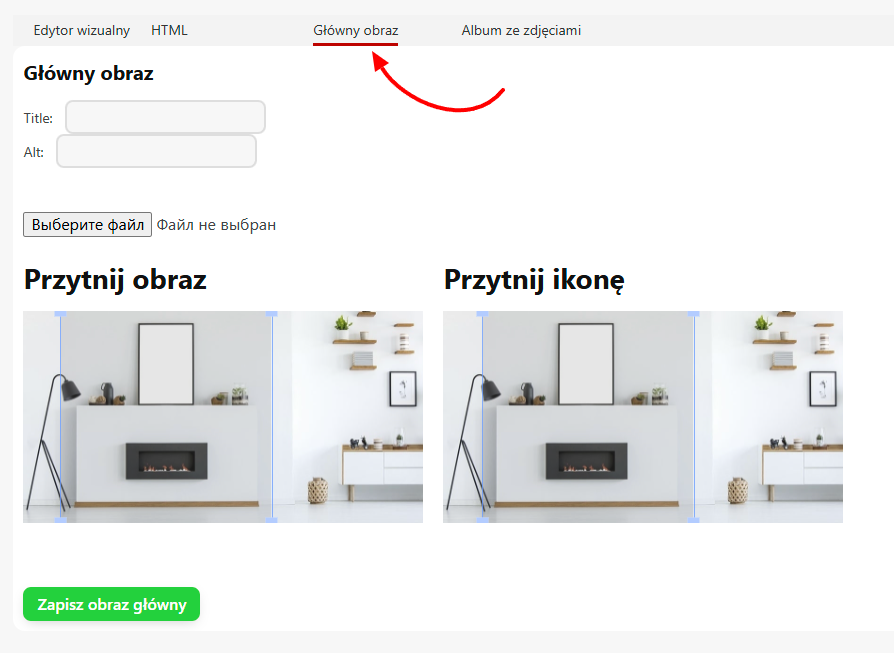Click the left crop border line in Przytnij ikonę
Viewport: 894px width, 653px height.
coord(483,417)
